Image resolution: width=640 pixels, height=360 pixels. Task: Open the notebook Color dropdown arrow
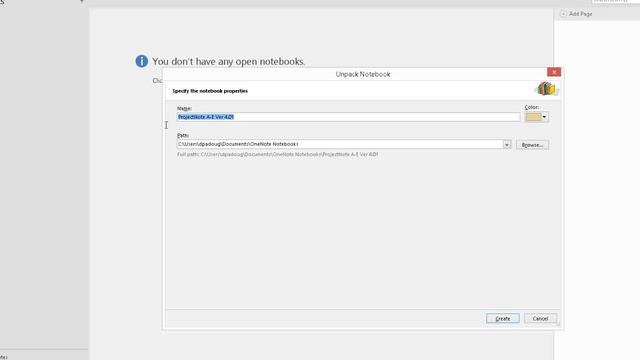click(544, 117)
